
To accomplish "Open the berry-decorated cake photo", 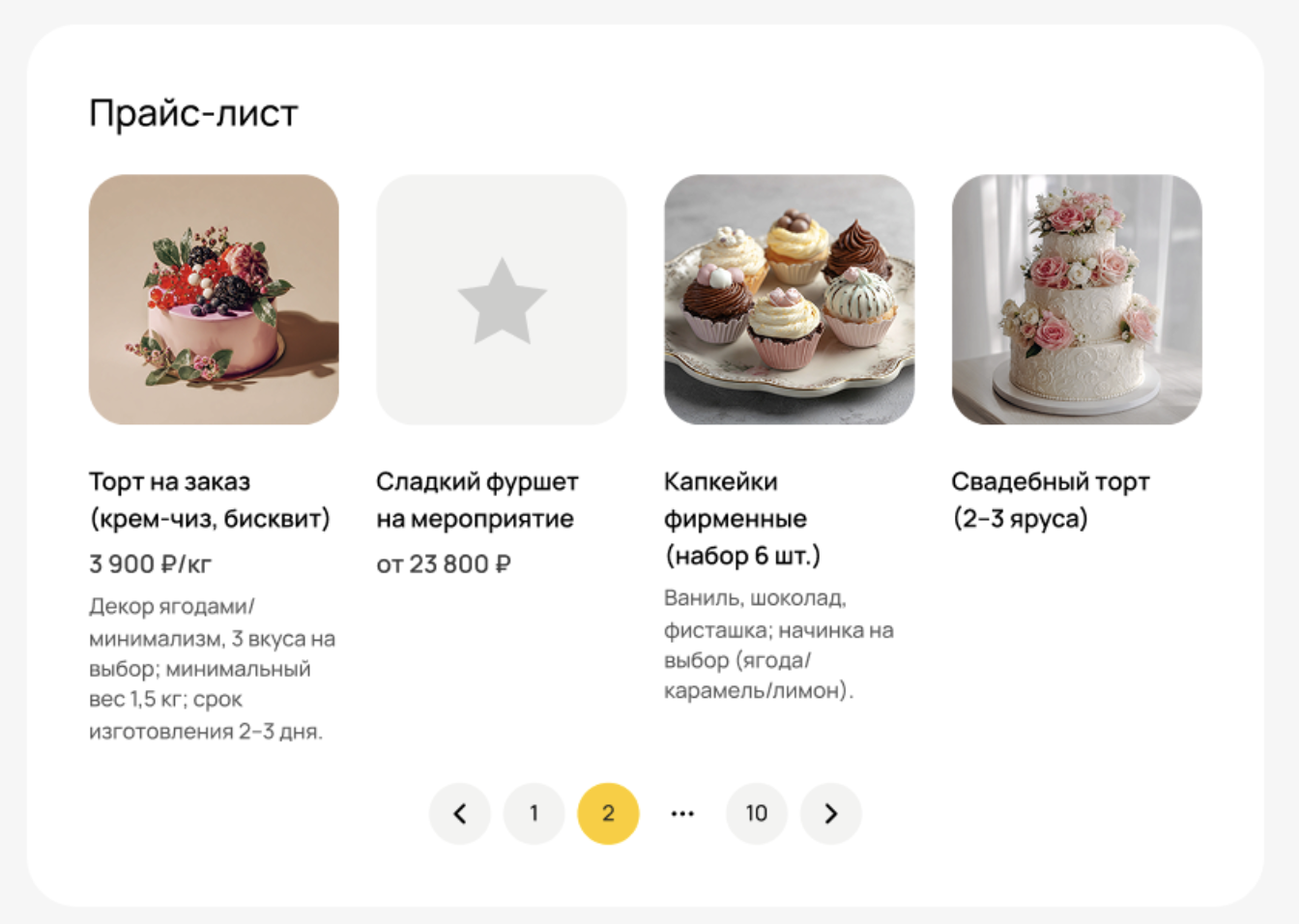I will click(x=214, y=300).
